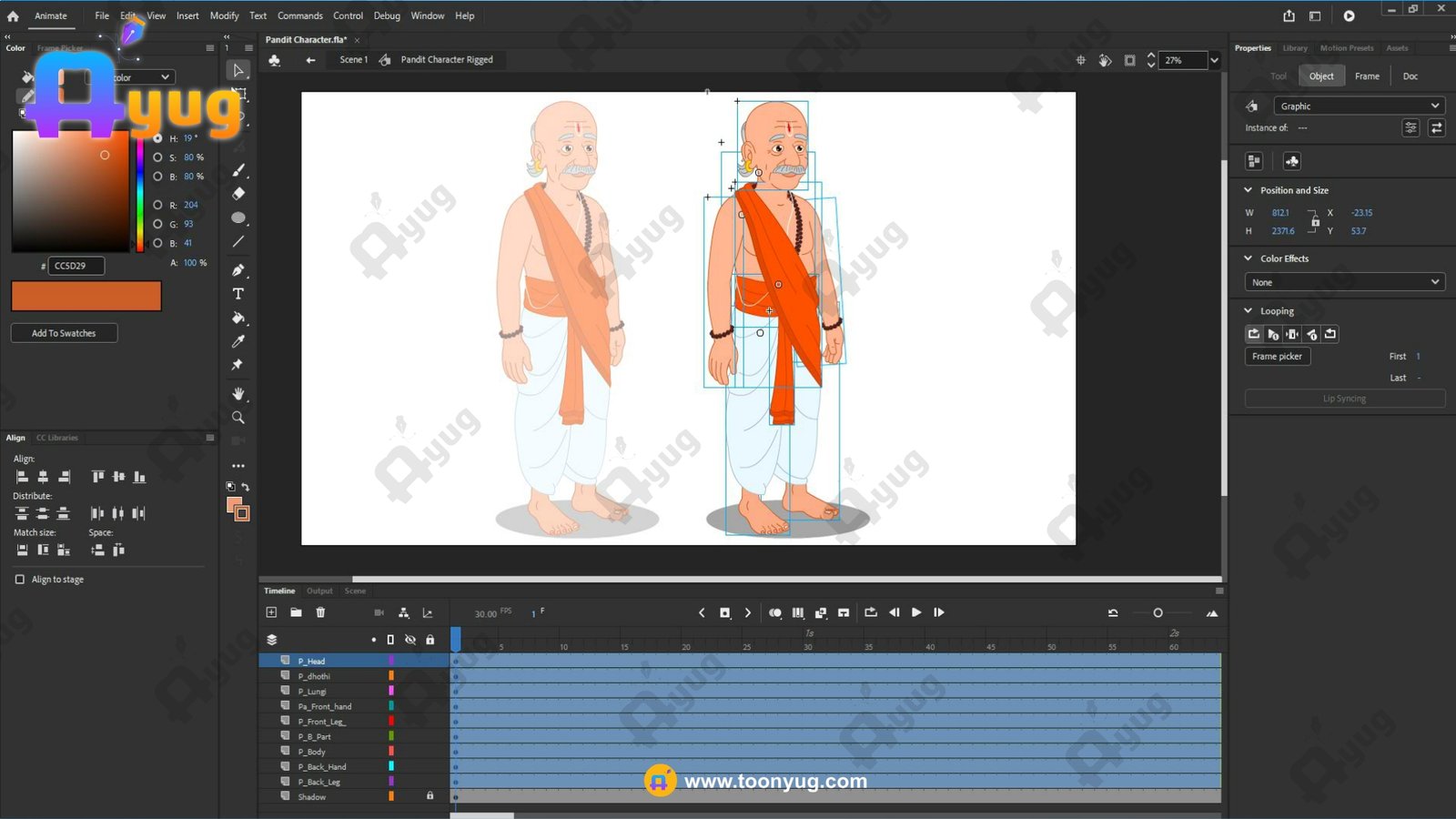Activate the Hand tool
The width and height of the screenshot is (1456, 819).
(238, 393)
